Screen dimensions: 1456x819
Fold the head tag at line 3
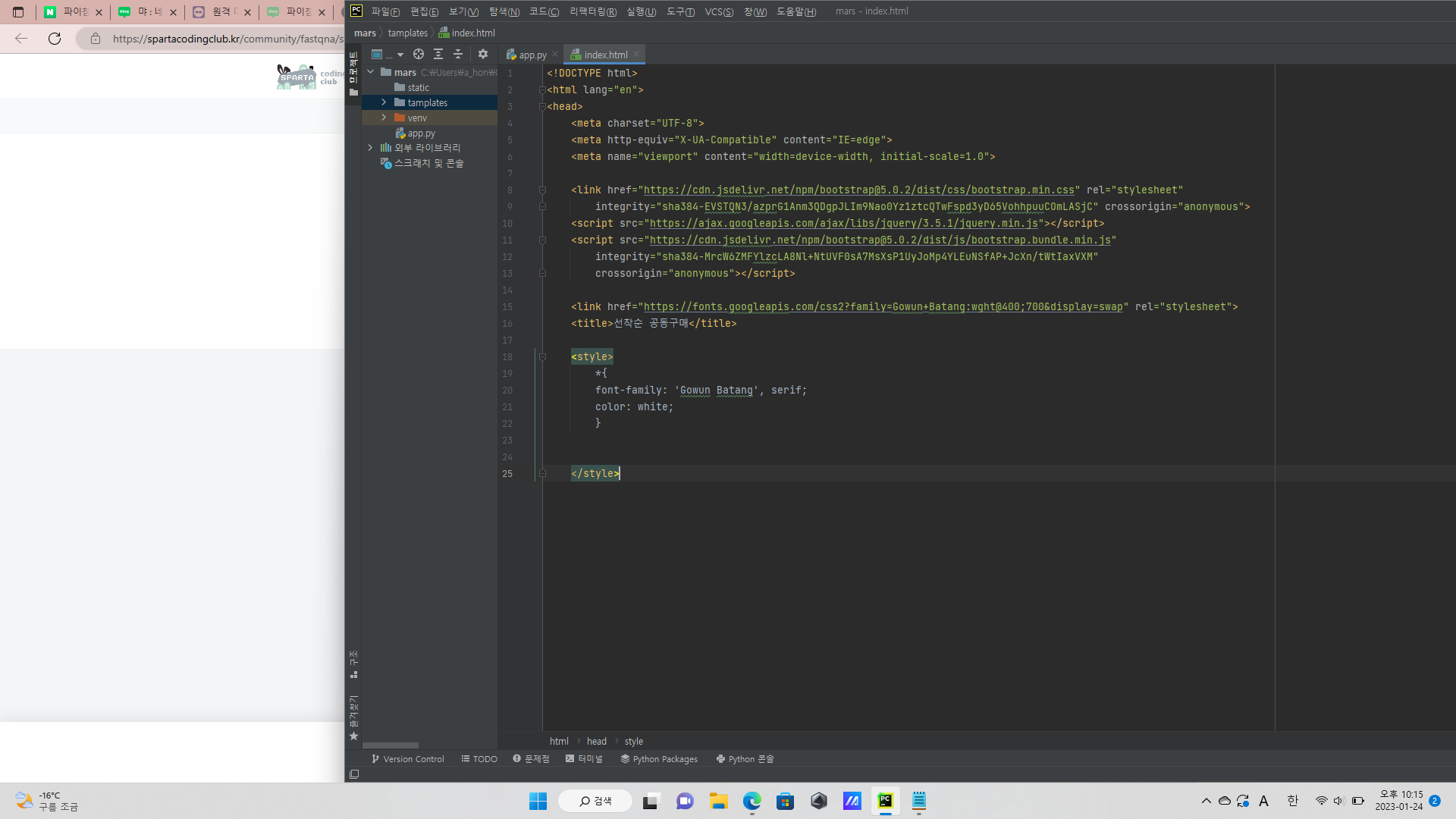tap(542, 106)
